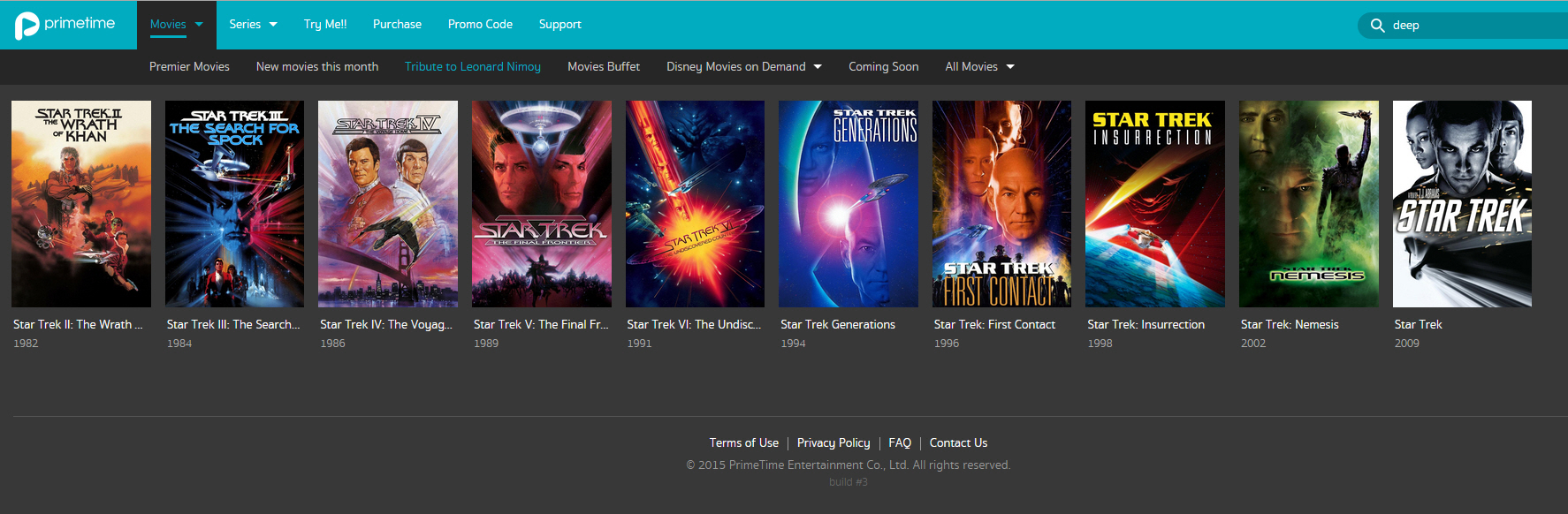The image size is (1568, 514).
Task: Click the year '1994' text
Action: point(793,344)
